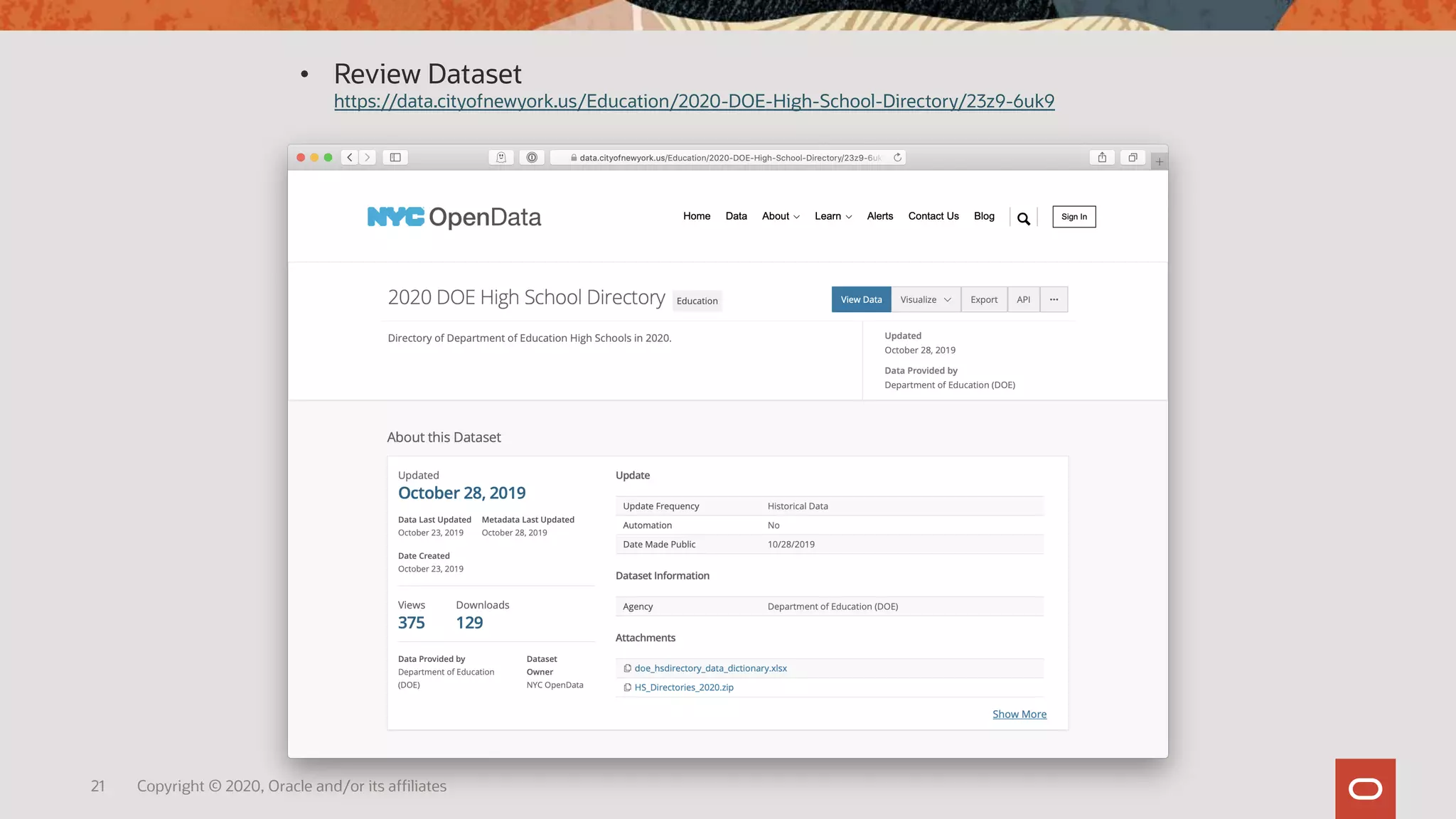Click the Safari share icon
The image size is (1456, 819).
[x=1102, y=157]
